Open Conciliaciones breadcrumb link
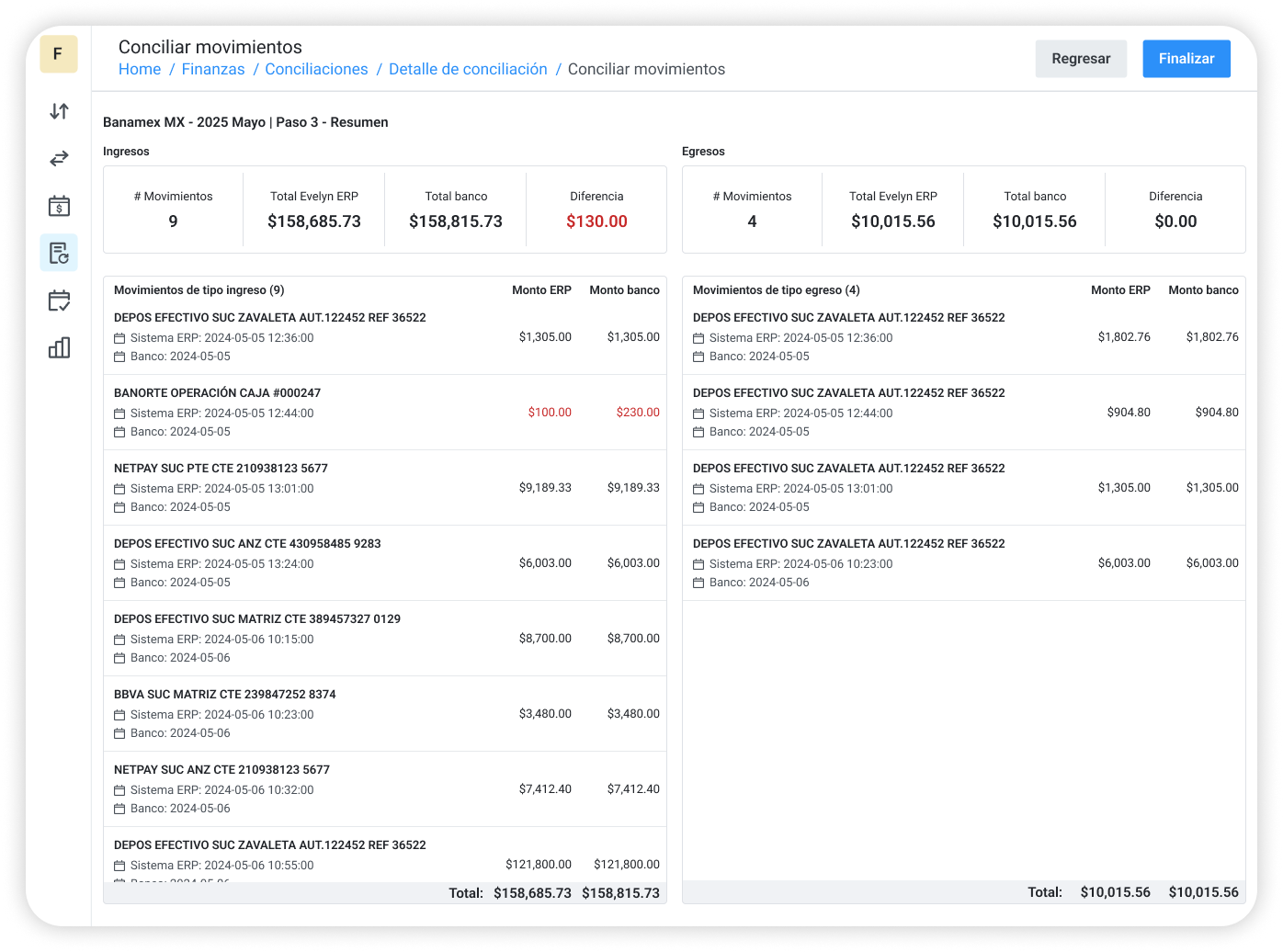The width and height of the screenshot is (1283, 952). click(x=316, y=70)
